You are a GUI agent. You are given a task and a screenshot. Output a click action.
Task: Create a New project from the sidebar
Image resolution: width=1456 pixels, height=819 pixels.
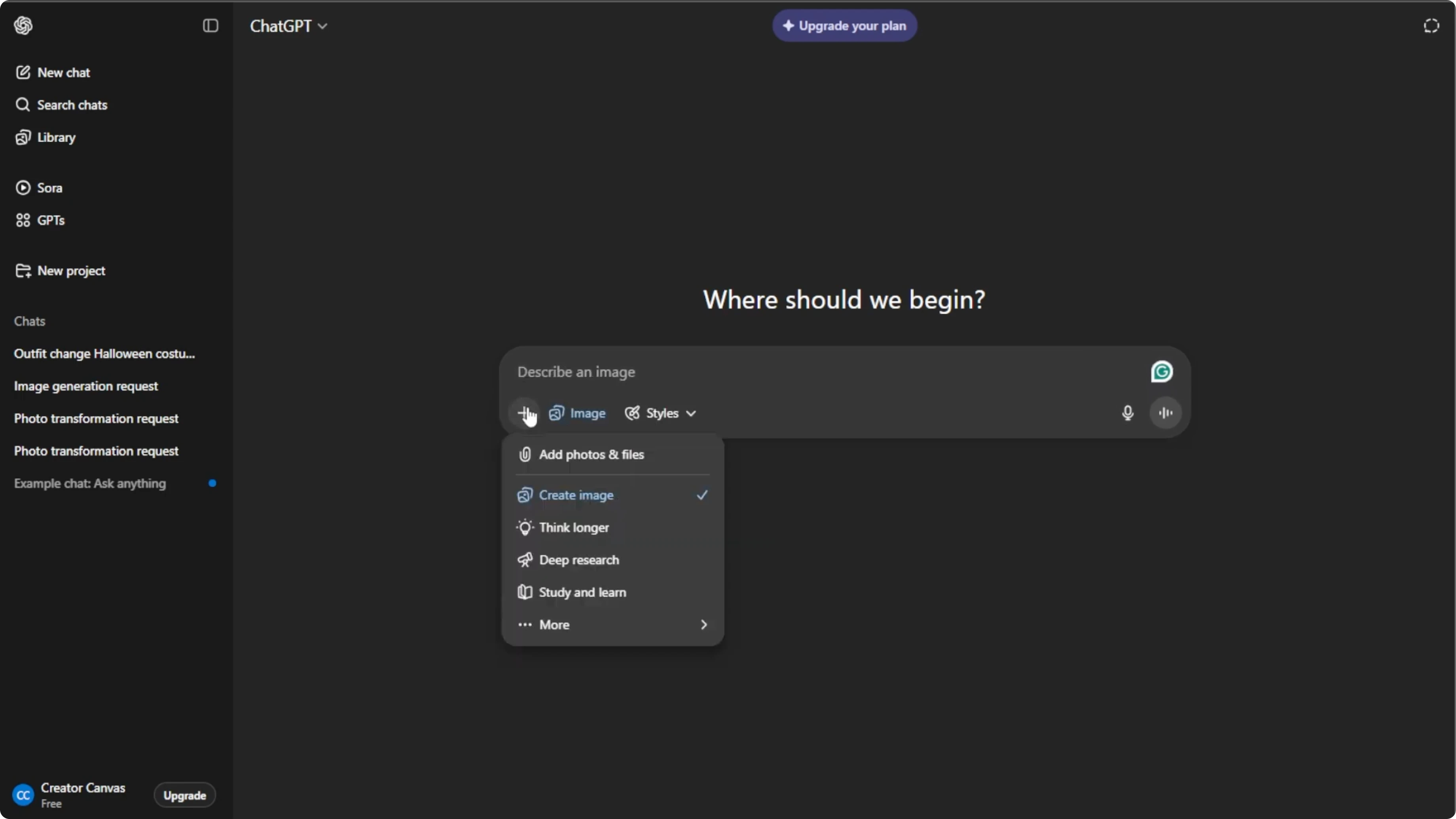point(116,271)
